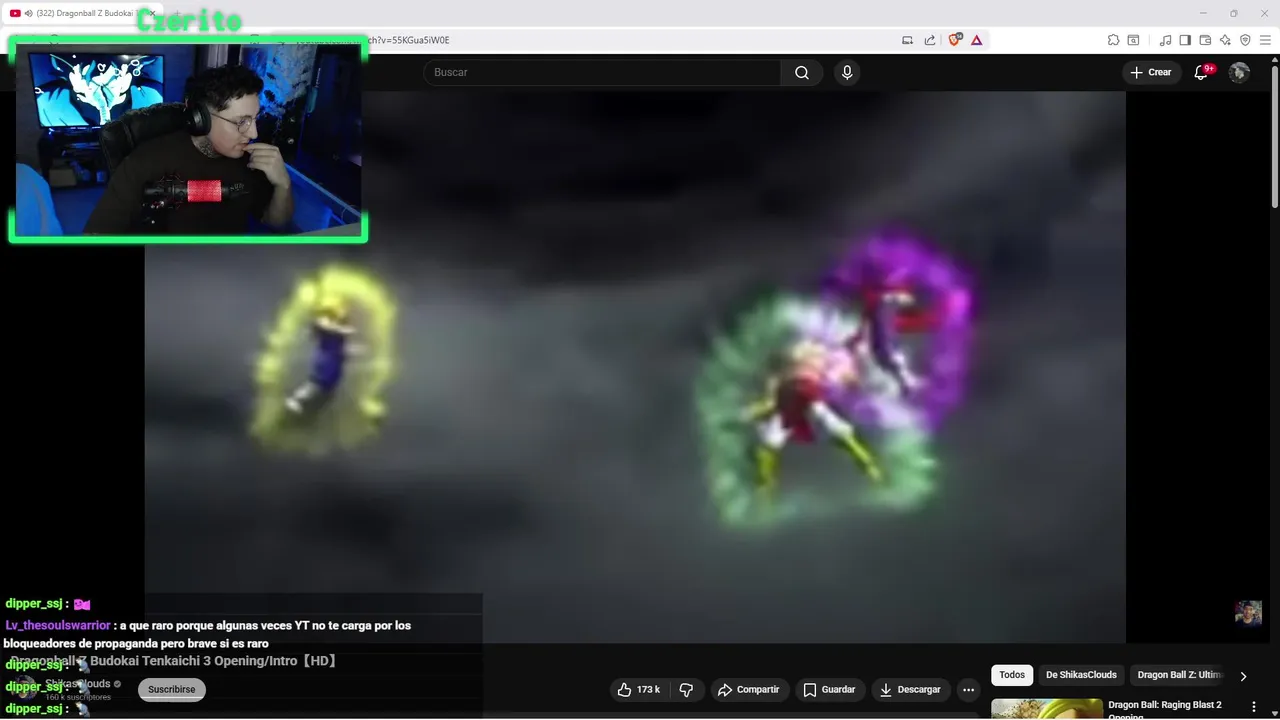Like the video showing 173 k

tap(638, 689)
